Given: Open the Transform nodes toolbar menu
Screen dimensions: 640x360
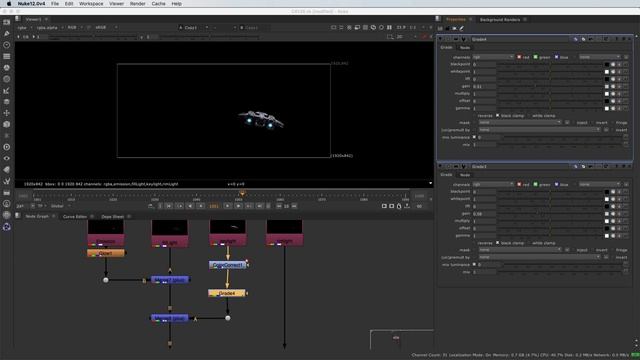Looking at the screenshot, I should tap(7, 113).
